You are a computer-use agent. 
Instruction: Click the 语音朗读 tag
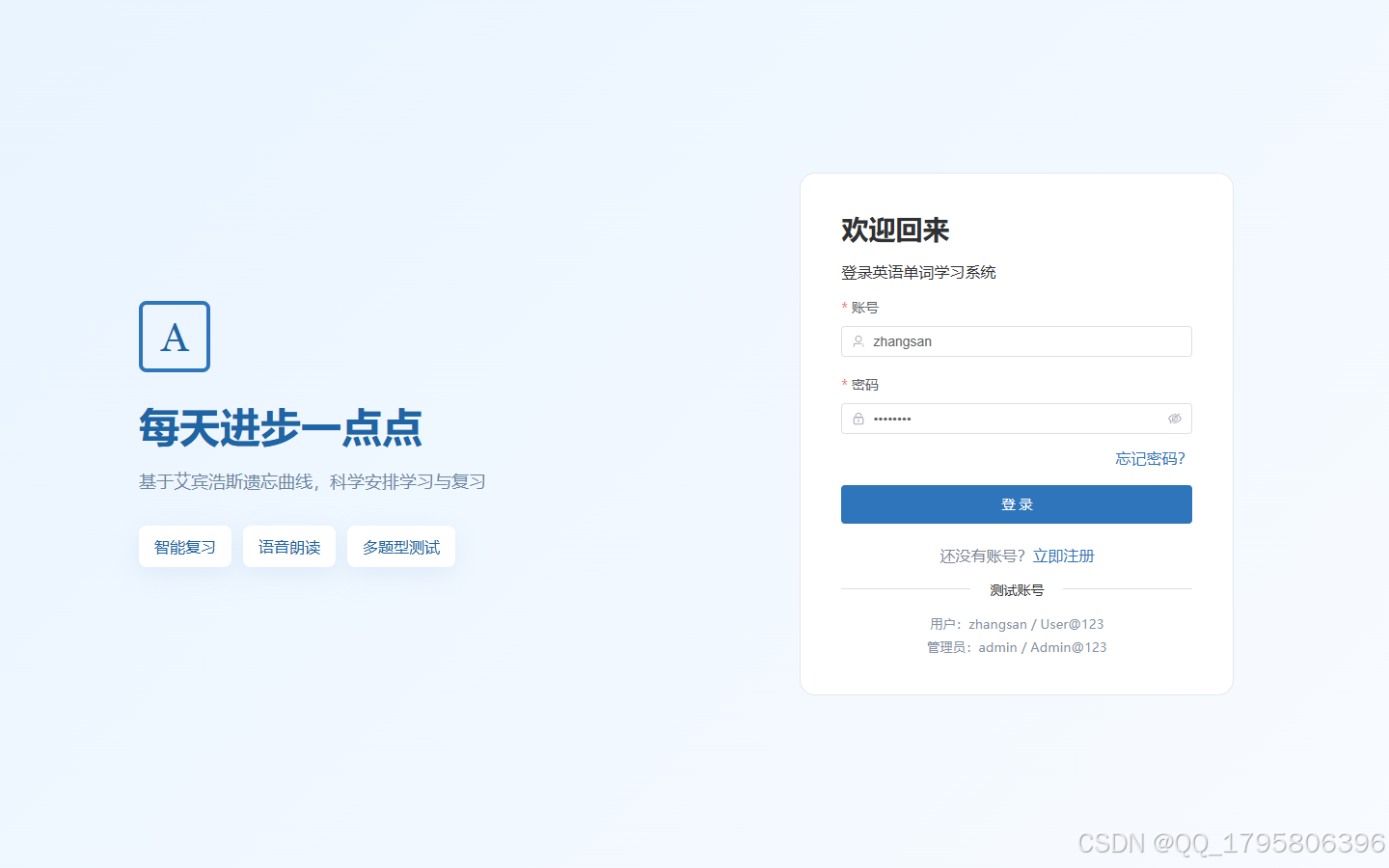289,547
